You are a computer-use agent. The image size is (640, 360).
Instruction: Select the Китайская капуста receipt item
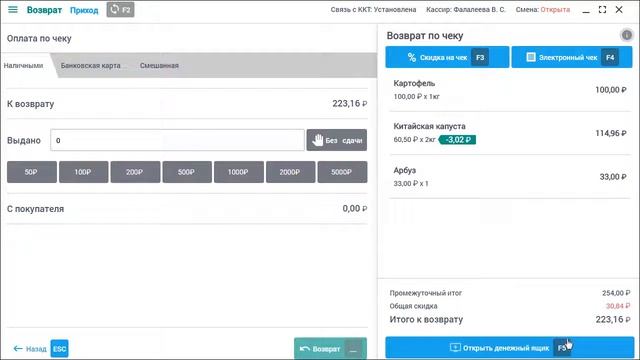coord(510,133)
